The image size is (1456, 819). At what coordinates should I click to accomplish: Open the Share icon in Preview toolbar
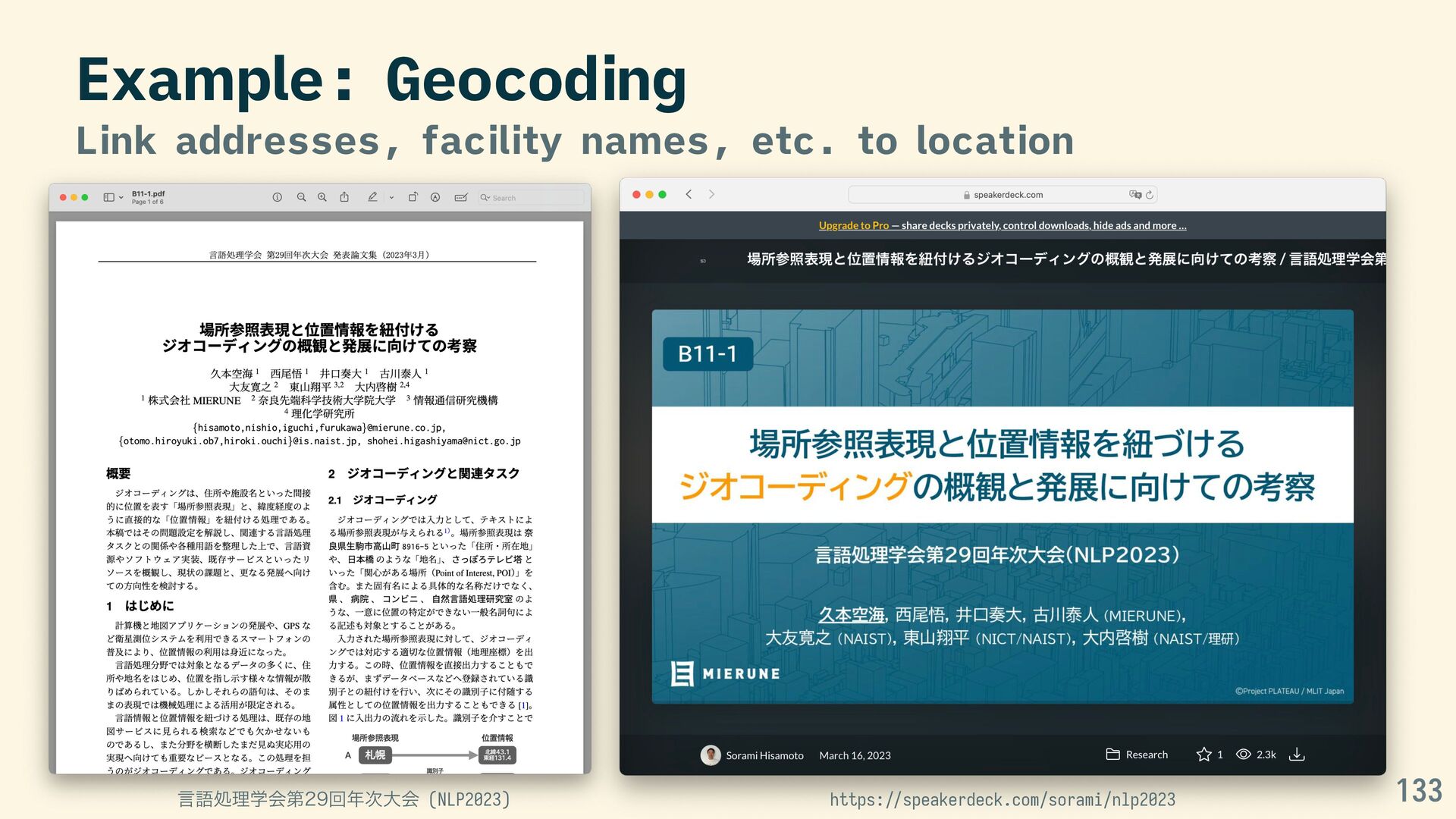tap(344, 197)
